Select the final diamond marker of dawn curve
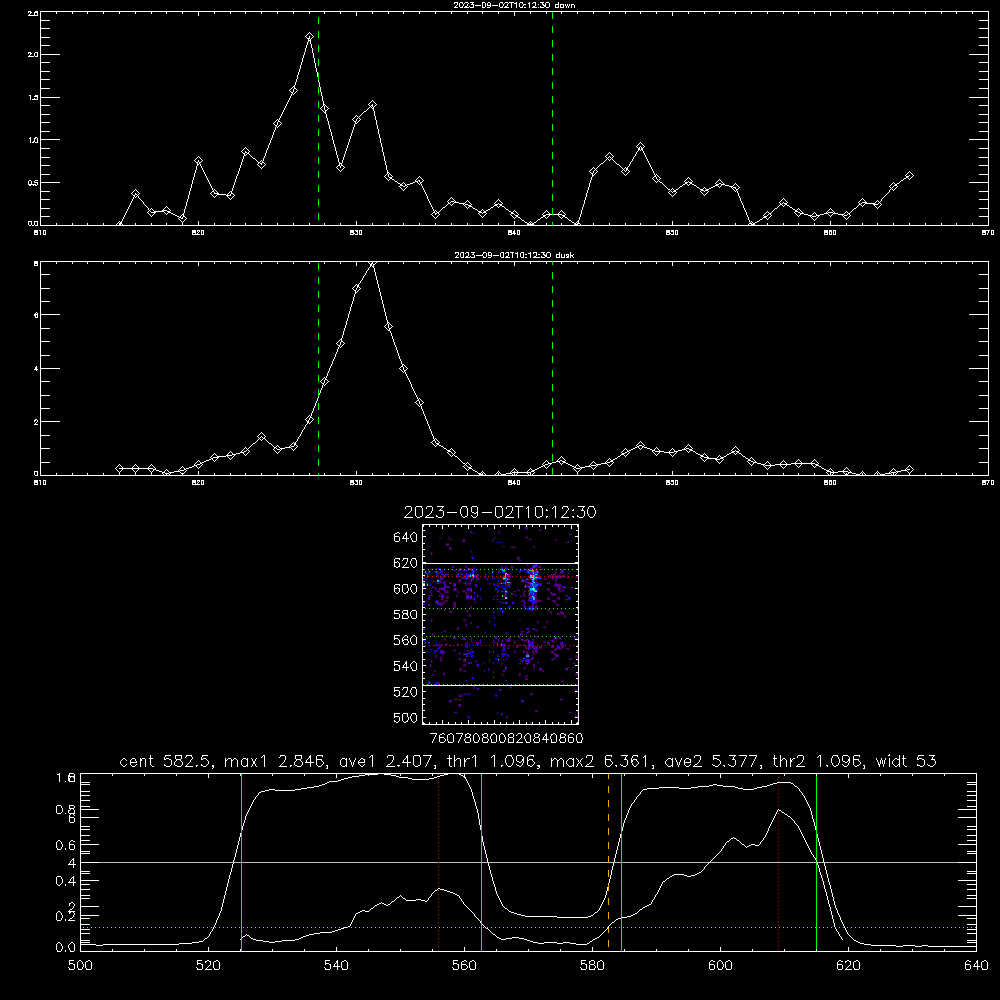The image size is (1000, 1000). click(909, 175)
